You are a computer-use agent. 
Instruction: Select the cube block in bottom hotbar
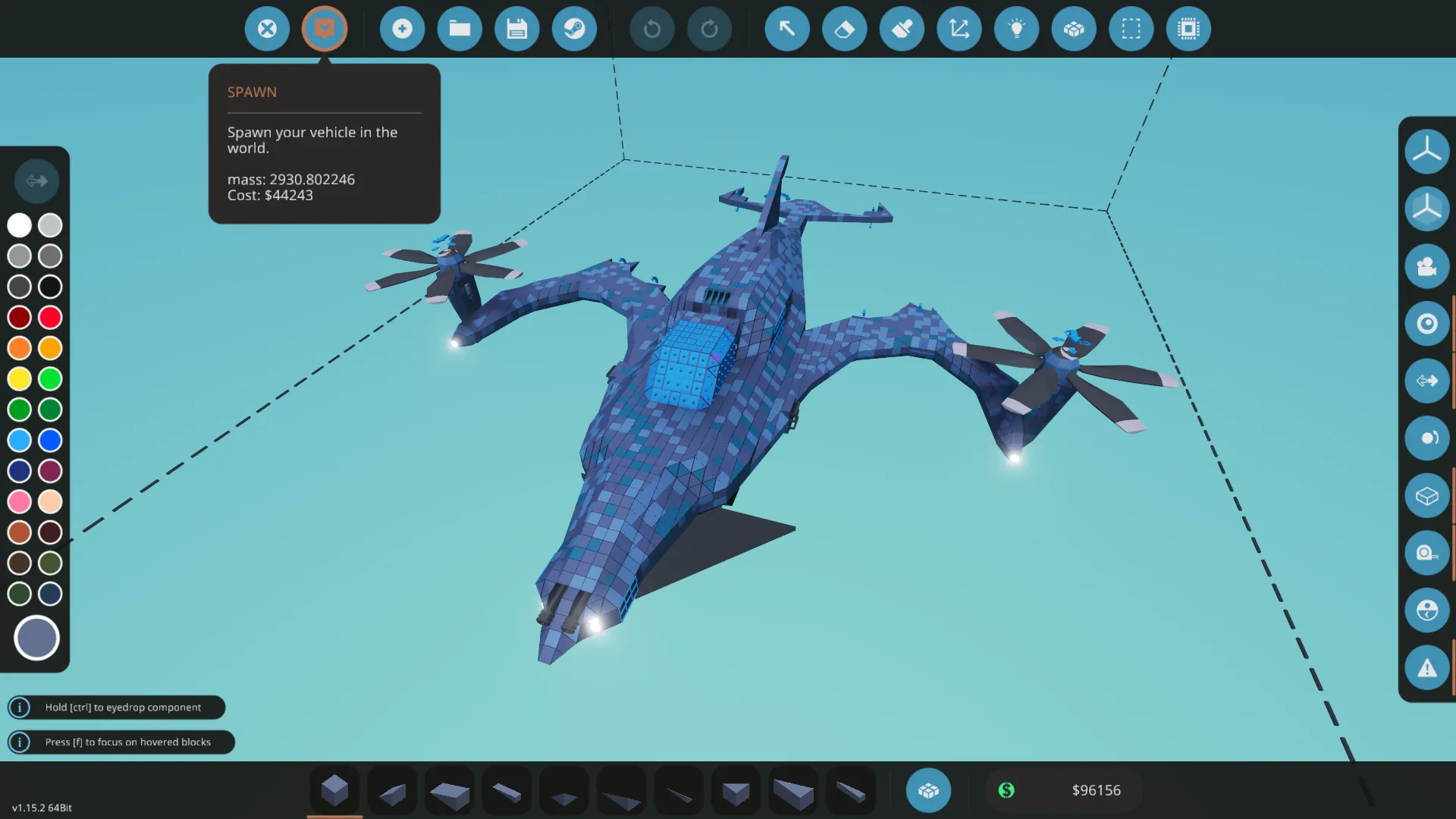click(334, 790)
